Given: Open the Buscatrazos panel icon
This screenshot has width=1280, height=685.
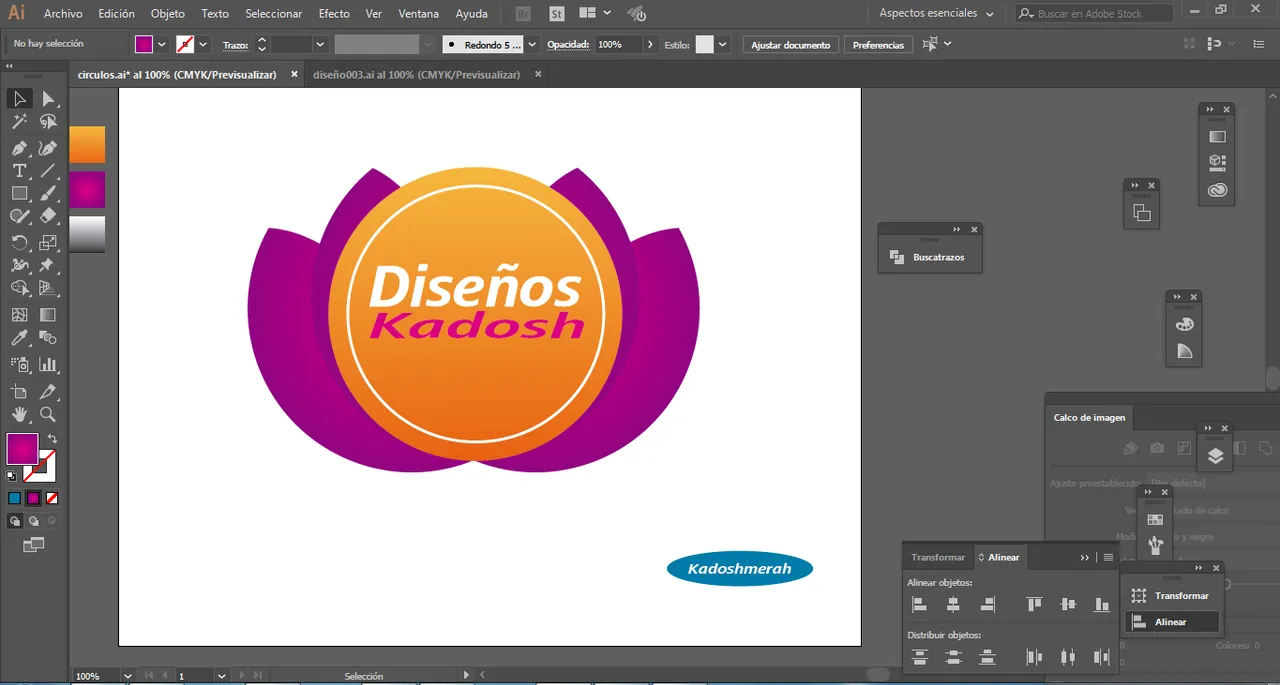Looking at the screenshot, I should 897,257.
